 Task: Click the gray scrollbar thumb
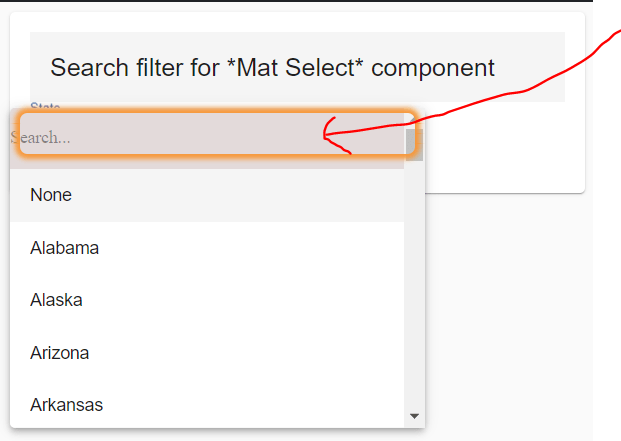(x=414, y=145)
